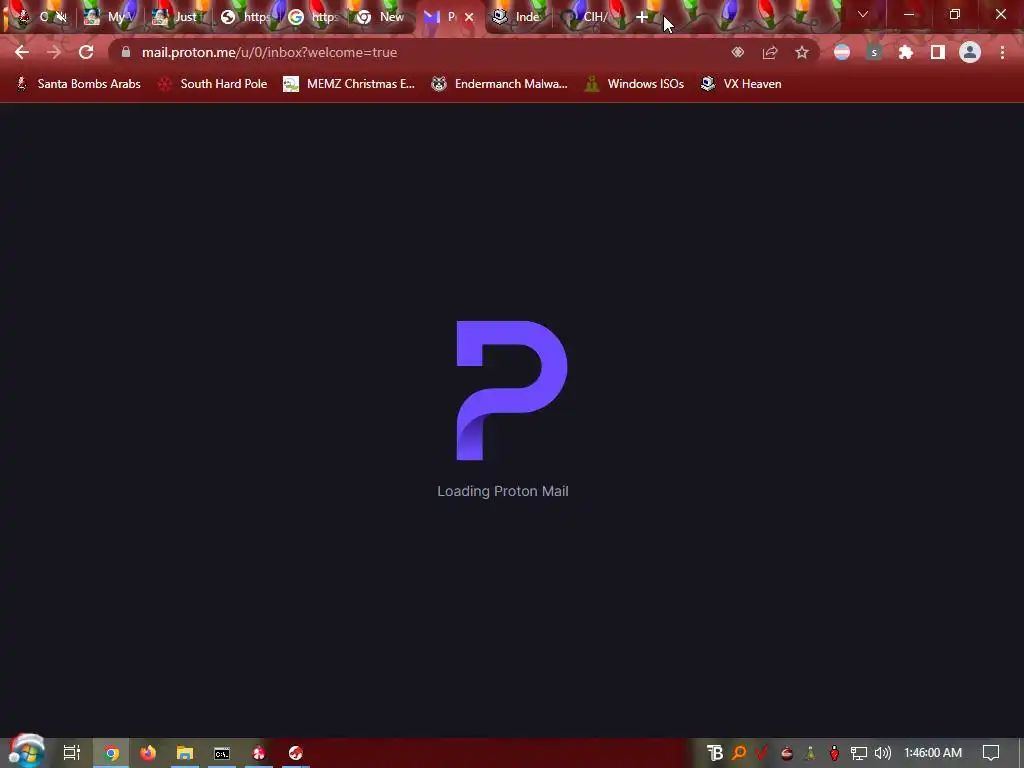Click the TB tray icon

coord(715,753)
